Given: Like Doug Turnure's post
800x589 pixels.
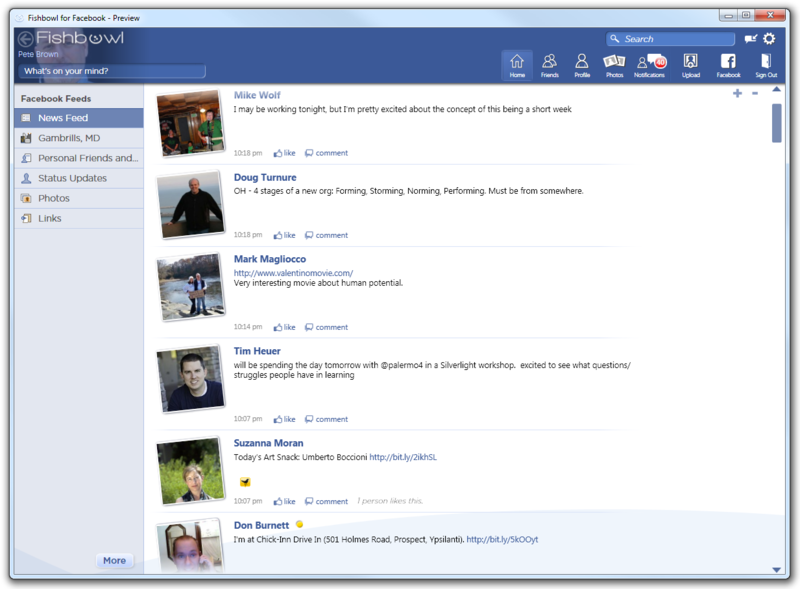Looking at the screenshot, I should pos(284,235).
